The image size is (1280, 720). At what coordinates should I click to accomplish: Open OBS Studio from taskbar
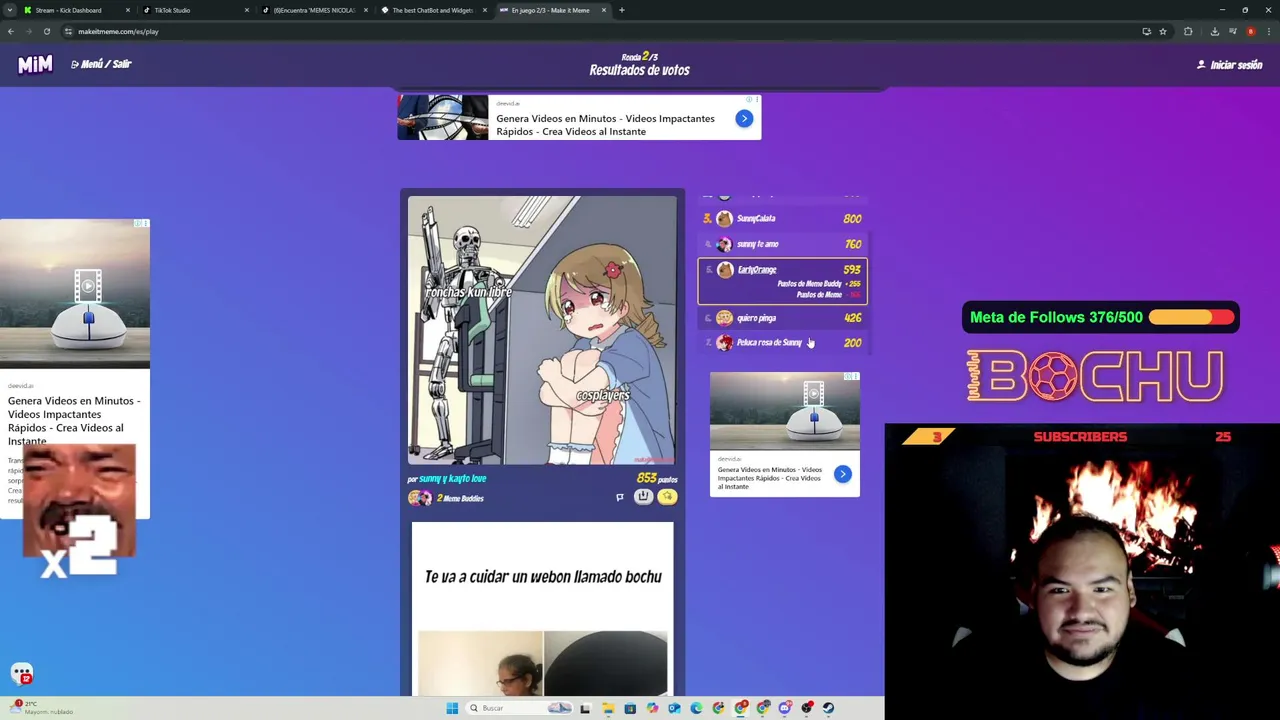(x=807, y=708)
